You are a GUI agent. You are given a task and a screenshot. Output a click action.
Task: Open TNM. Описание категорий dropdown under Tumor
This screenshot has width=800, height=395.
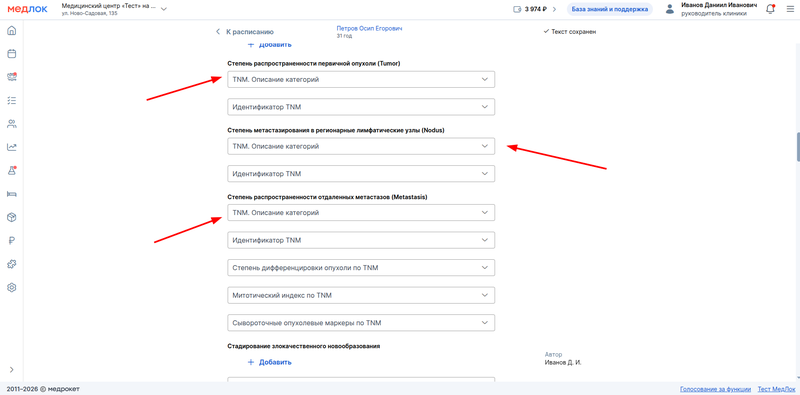coord(361,80)
